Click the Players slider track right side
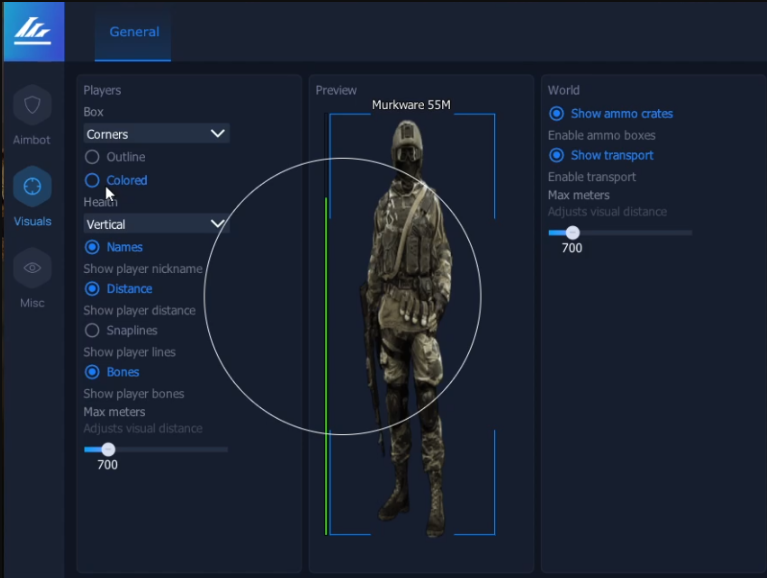This screenshot has width=767, height=578. pos(172,449)
